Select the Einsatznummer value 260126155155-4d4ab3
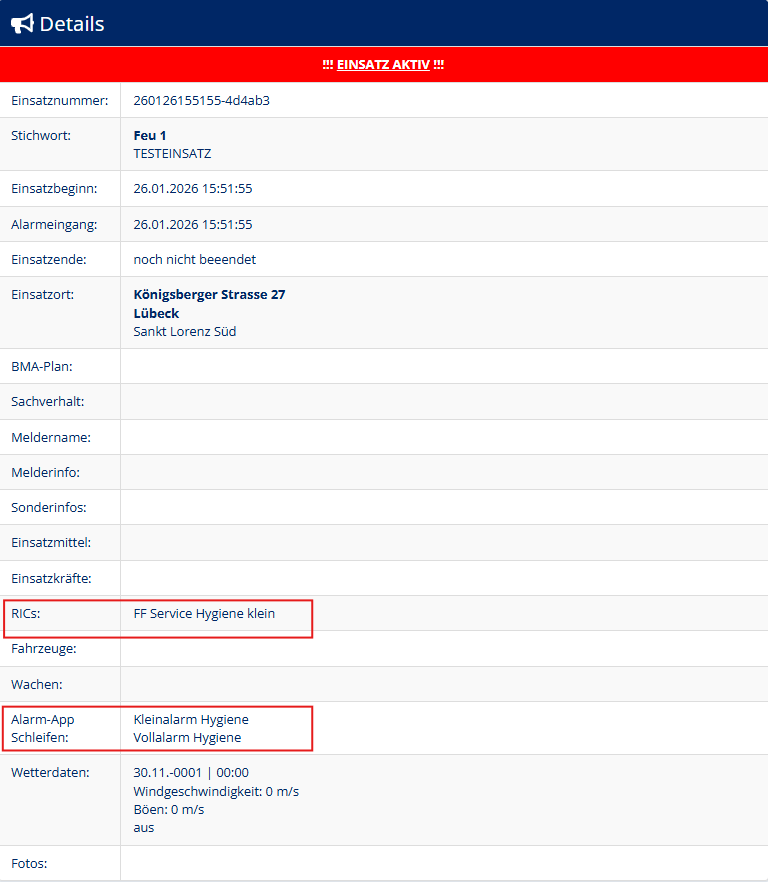 tap(201, 100)
